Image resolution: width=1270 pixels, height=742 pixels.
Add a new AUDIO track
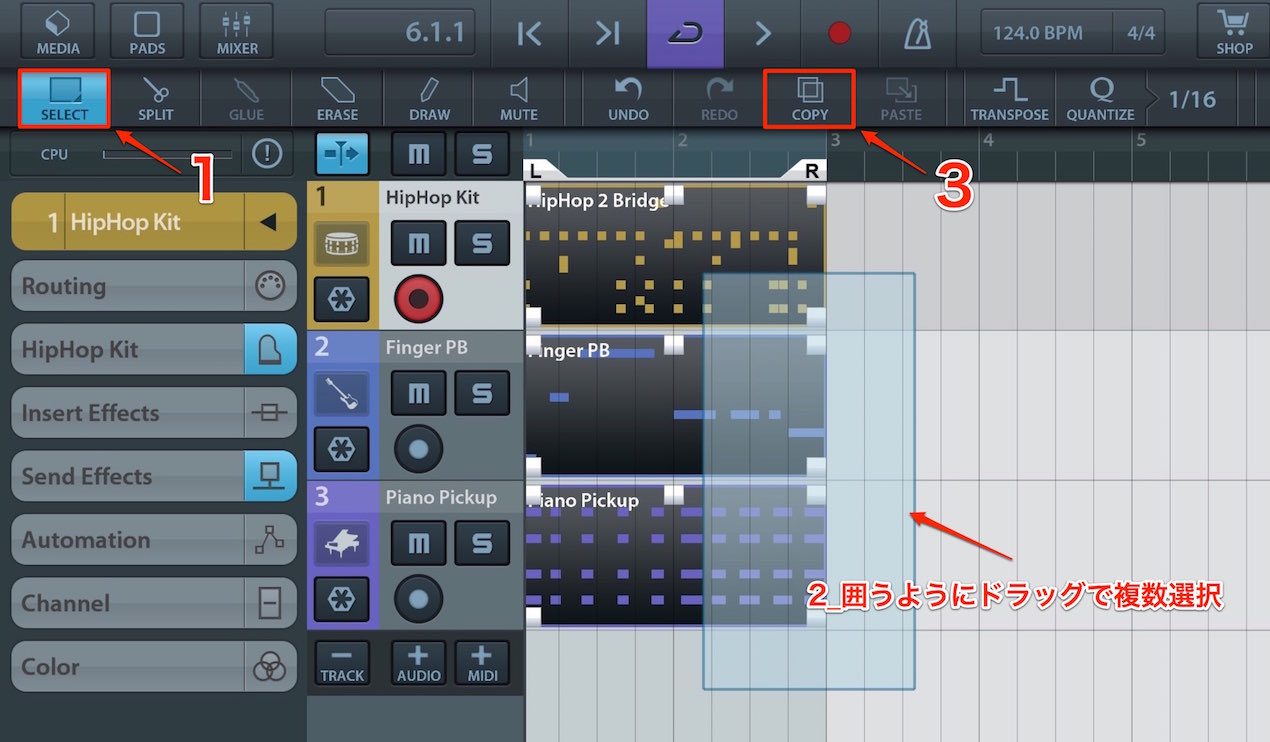pyautogui.click(x=419, y=663)
